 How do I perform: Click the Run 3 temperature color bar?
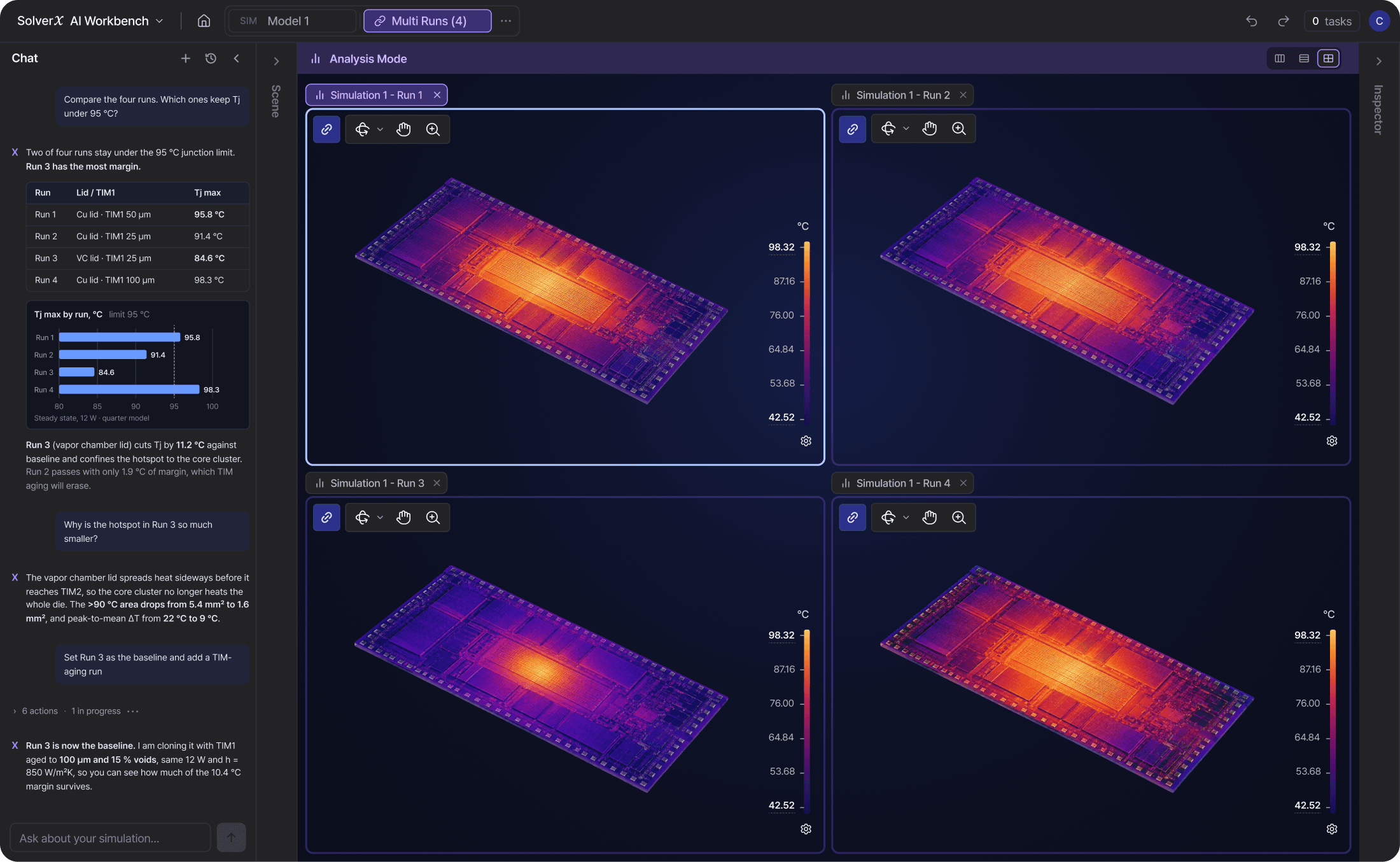(807, 720)
